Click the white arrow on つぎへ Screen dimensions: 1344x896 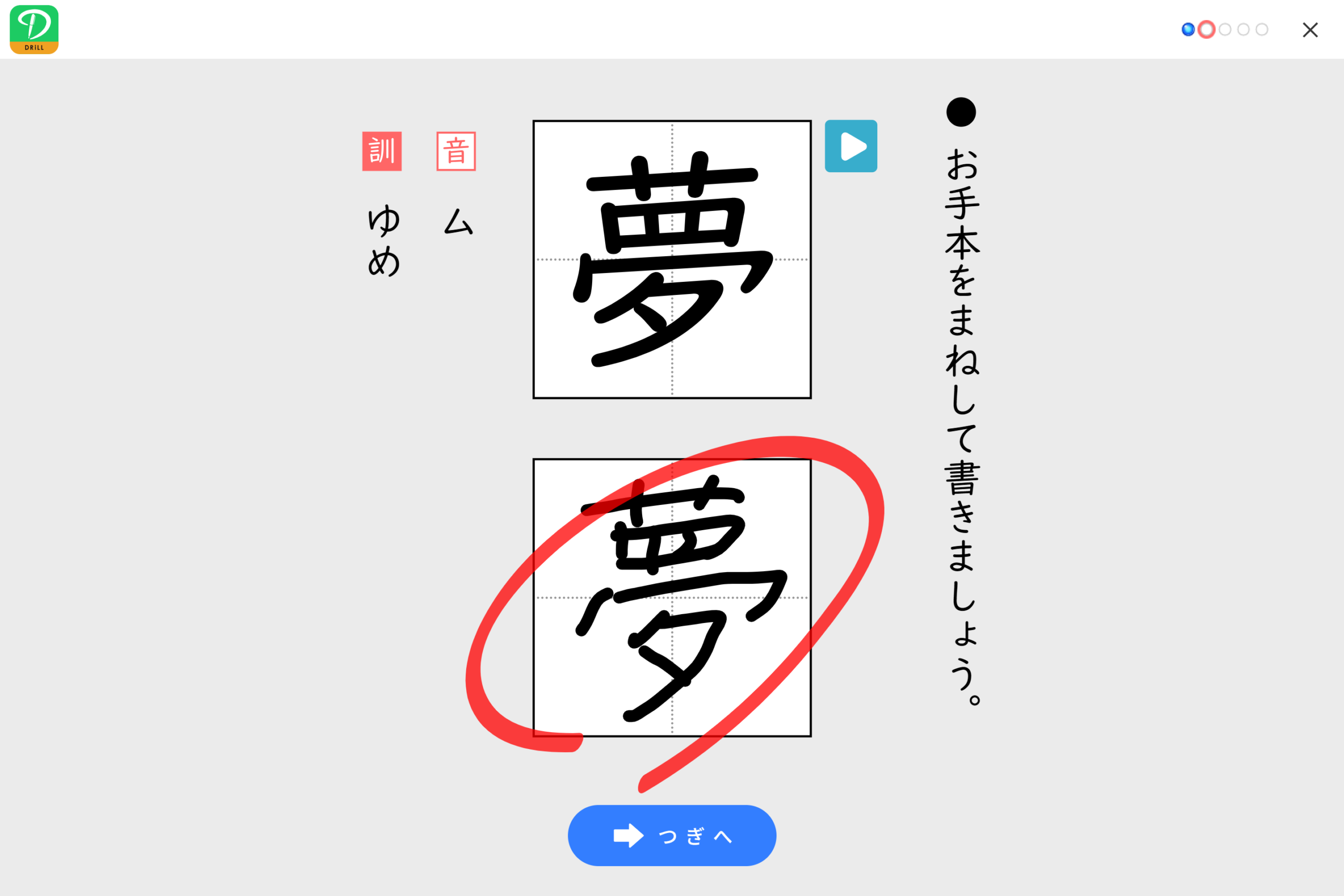coord(628,836)
